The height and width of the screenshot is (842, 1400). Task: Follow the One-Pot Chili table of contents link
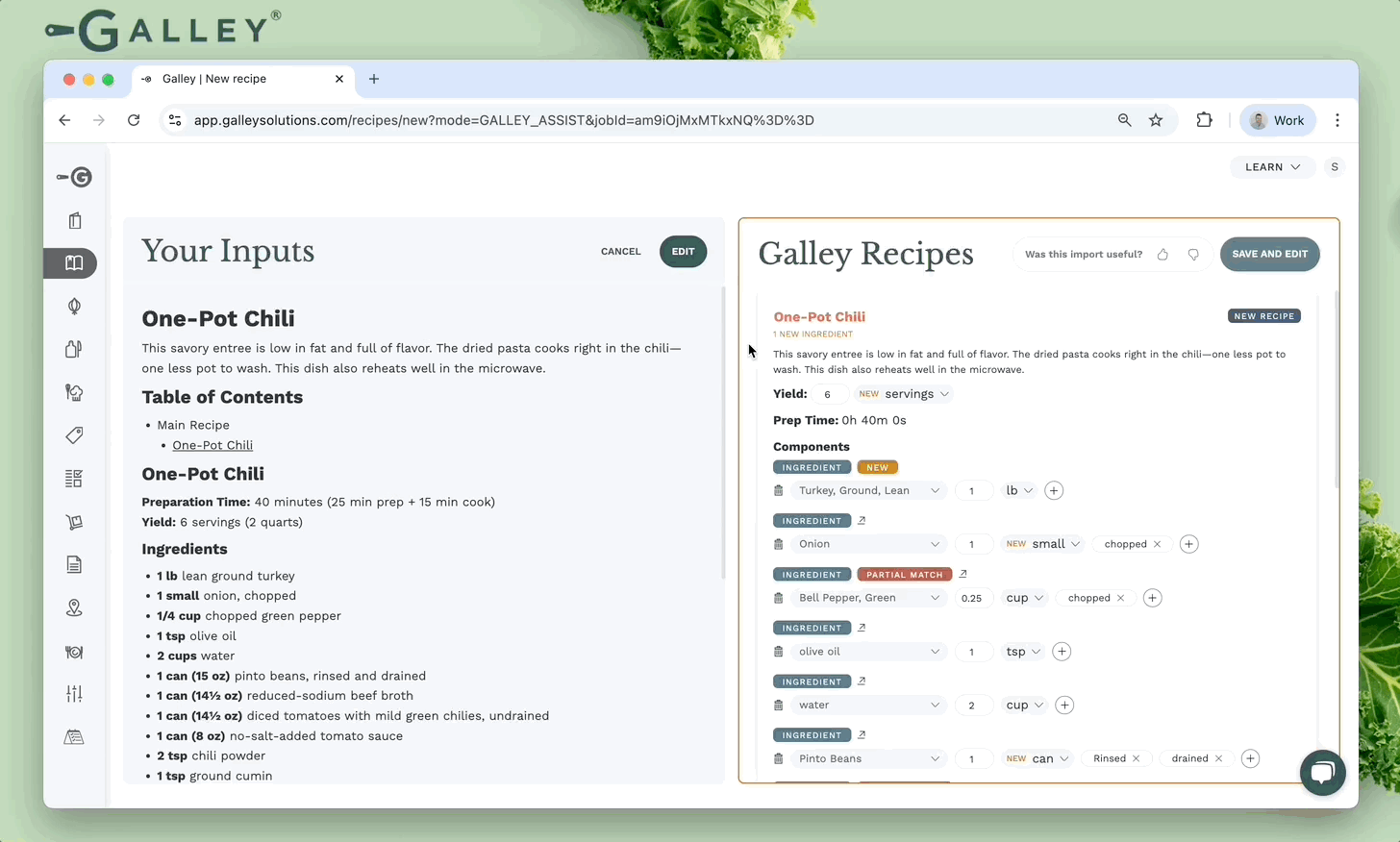point(212,445)
